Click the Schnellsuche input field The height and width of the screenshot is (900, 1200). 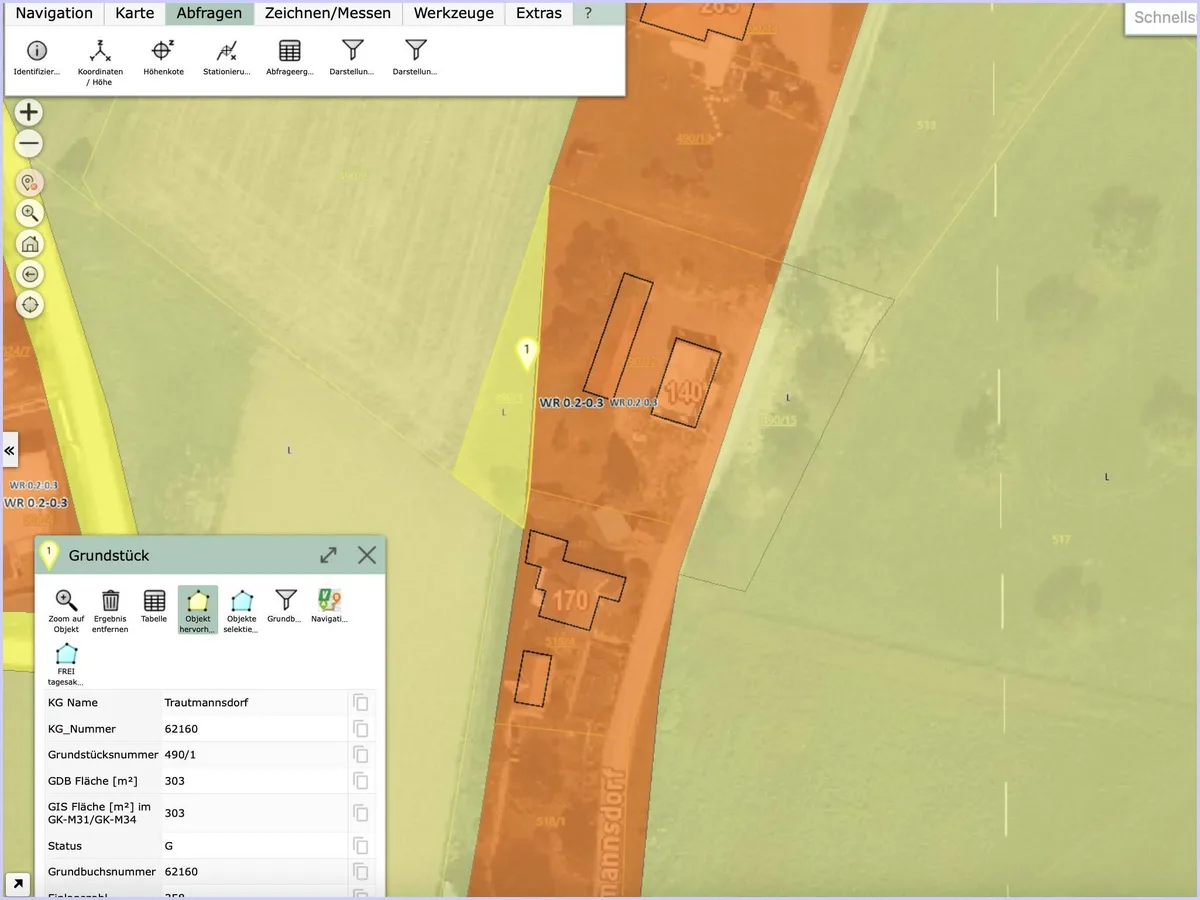click(1162, 18)
